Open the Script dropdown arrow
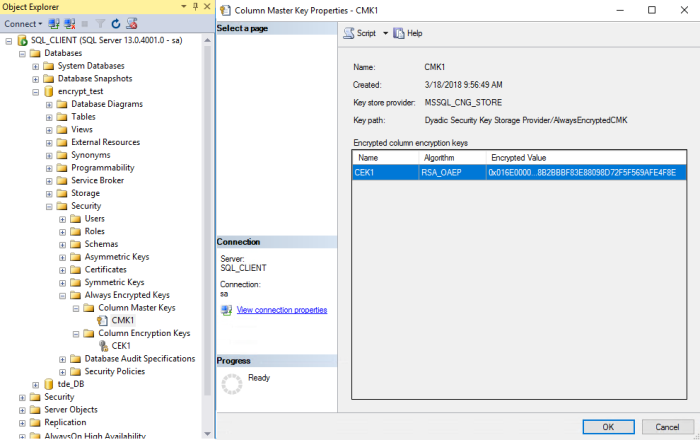The height and width of the screenshot is (440, 700). point(385,33)
